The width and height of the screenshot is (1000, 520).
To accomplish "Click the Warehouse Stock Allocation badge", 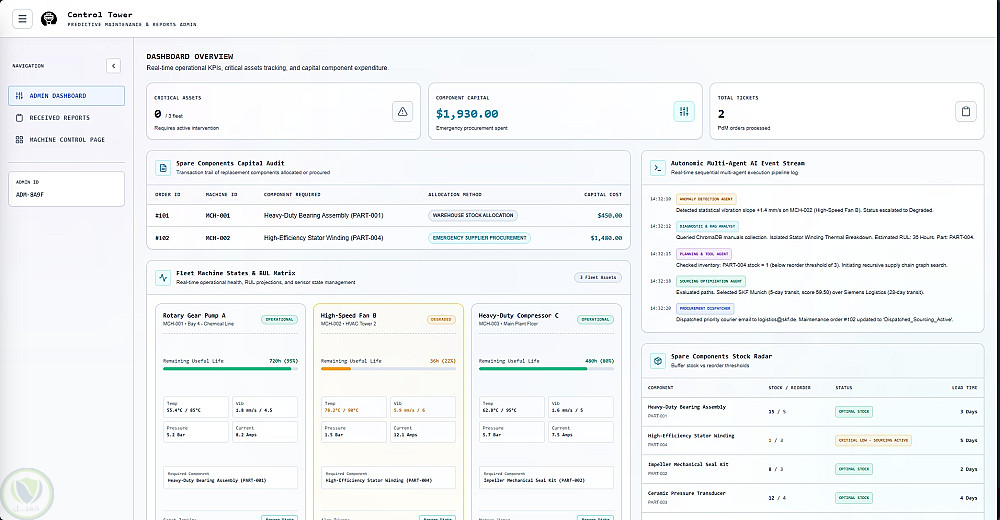I will pos(473,216).
